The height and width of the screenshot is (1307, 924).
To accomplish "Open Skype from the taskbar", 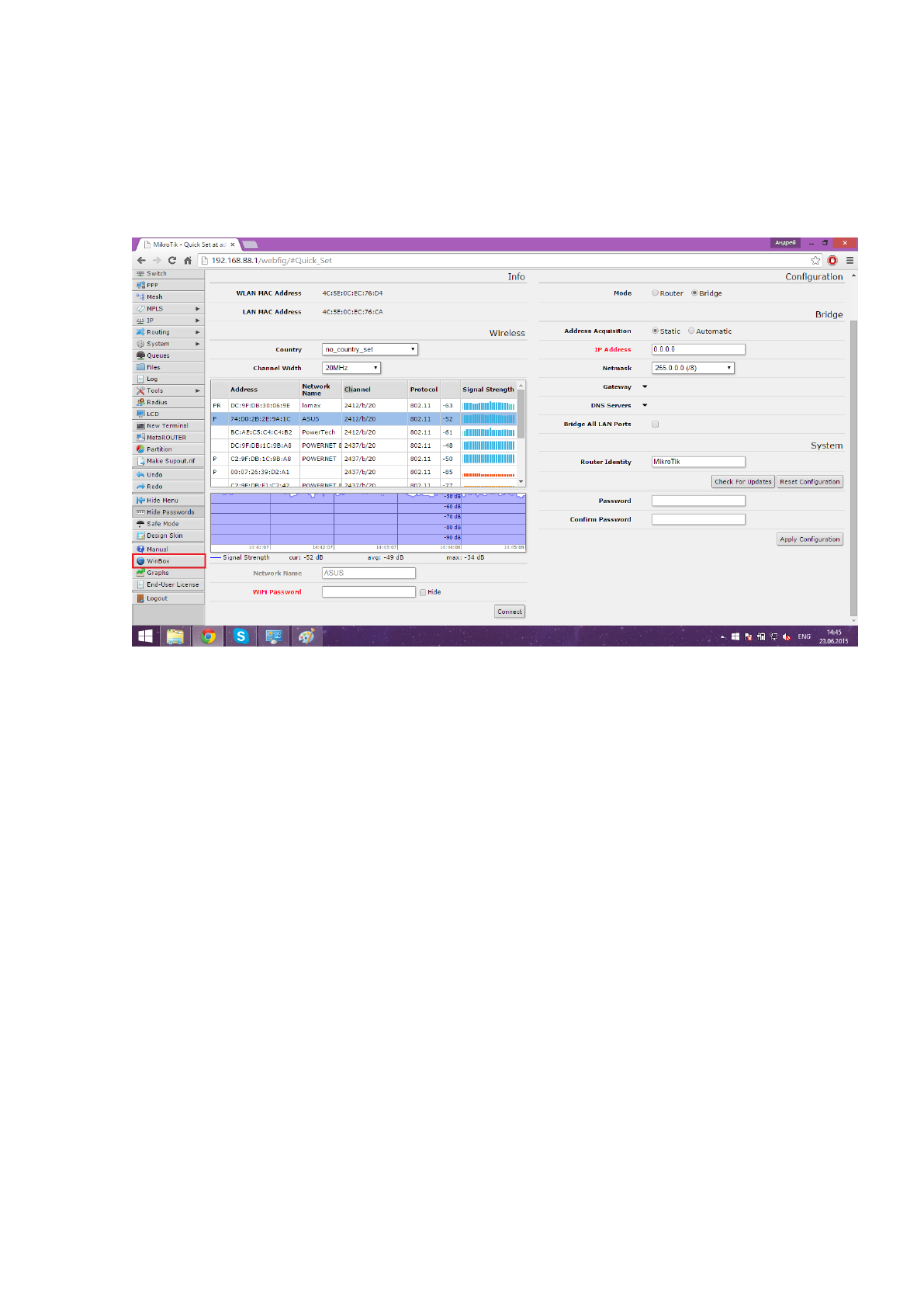I will pos(241,636).
